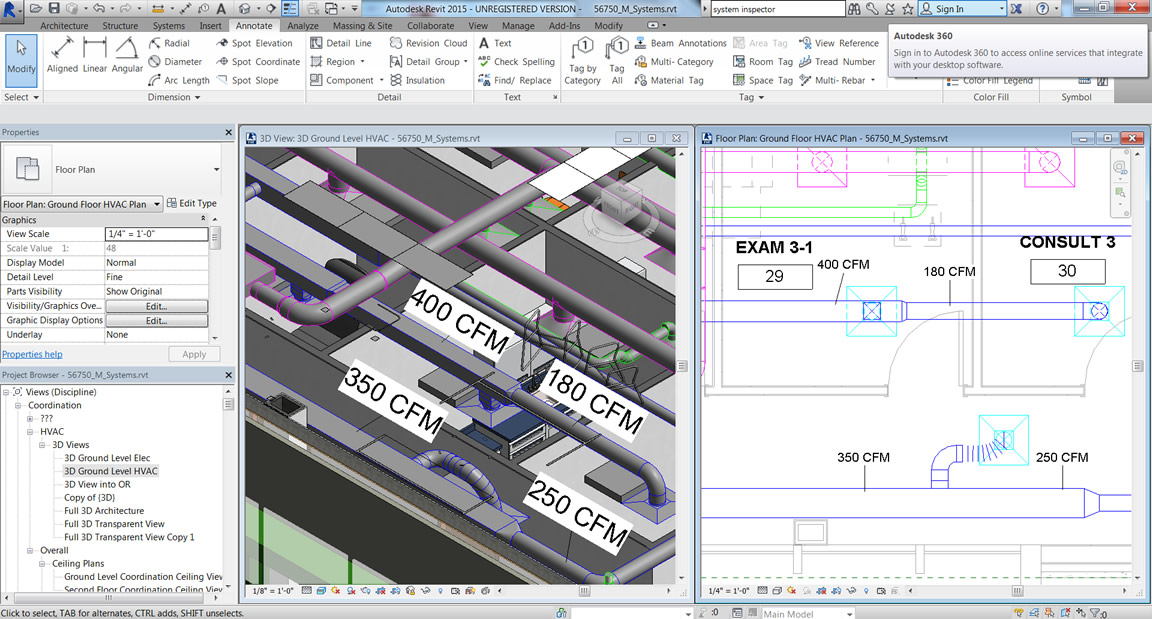The image size is (1152, 619).
Task: Start the Revision Cloud tool
Action: click(x=428, y=43)
